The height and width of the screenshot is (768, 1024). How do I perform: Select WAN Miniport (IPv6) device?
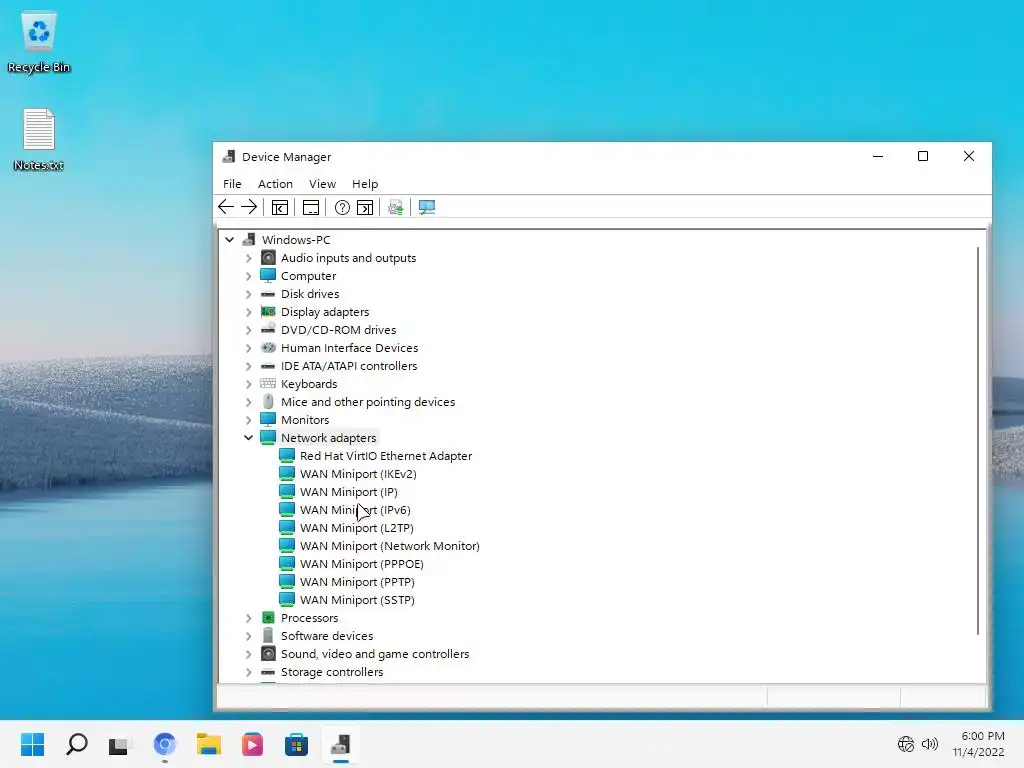[x=355, y=510]
